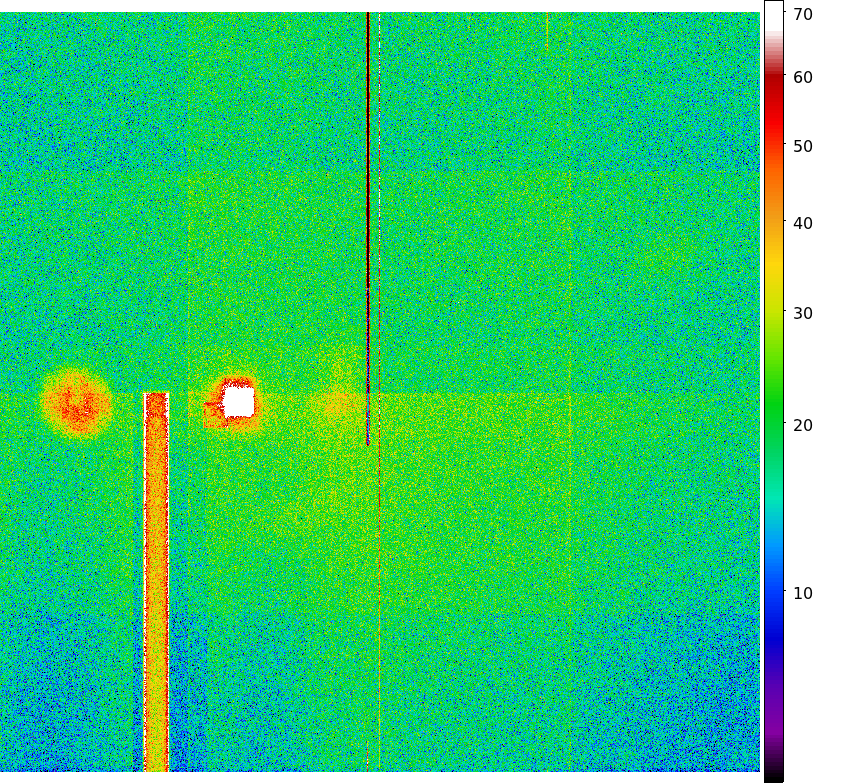The width and height of the screenshot is (868, 783).
Task: Select the colorbar tick label 10
Action: click(x=802, y=594)
